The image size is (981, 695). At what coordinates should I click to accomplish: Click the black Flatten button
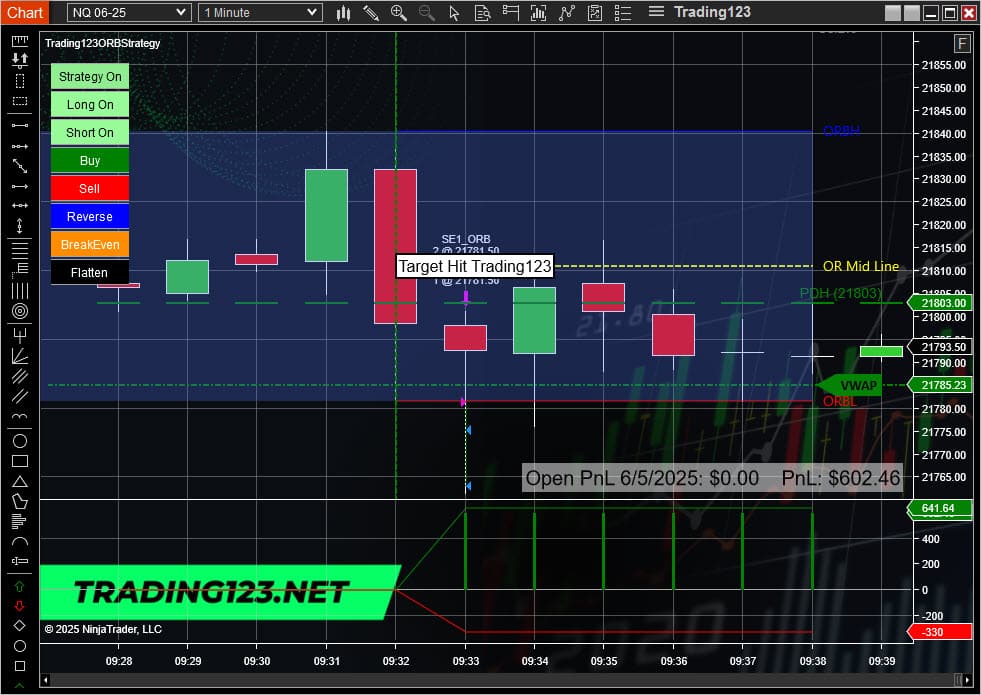click(x=89, y=273)
